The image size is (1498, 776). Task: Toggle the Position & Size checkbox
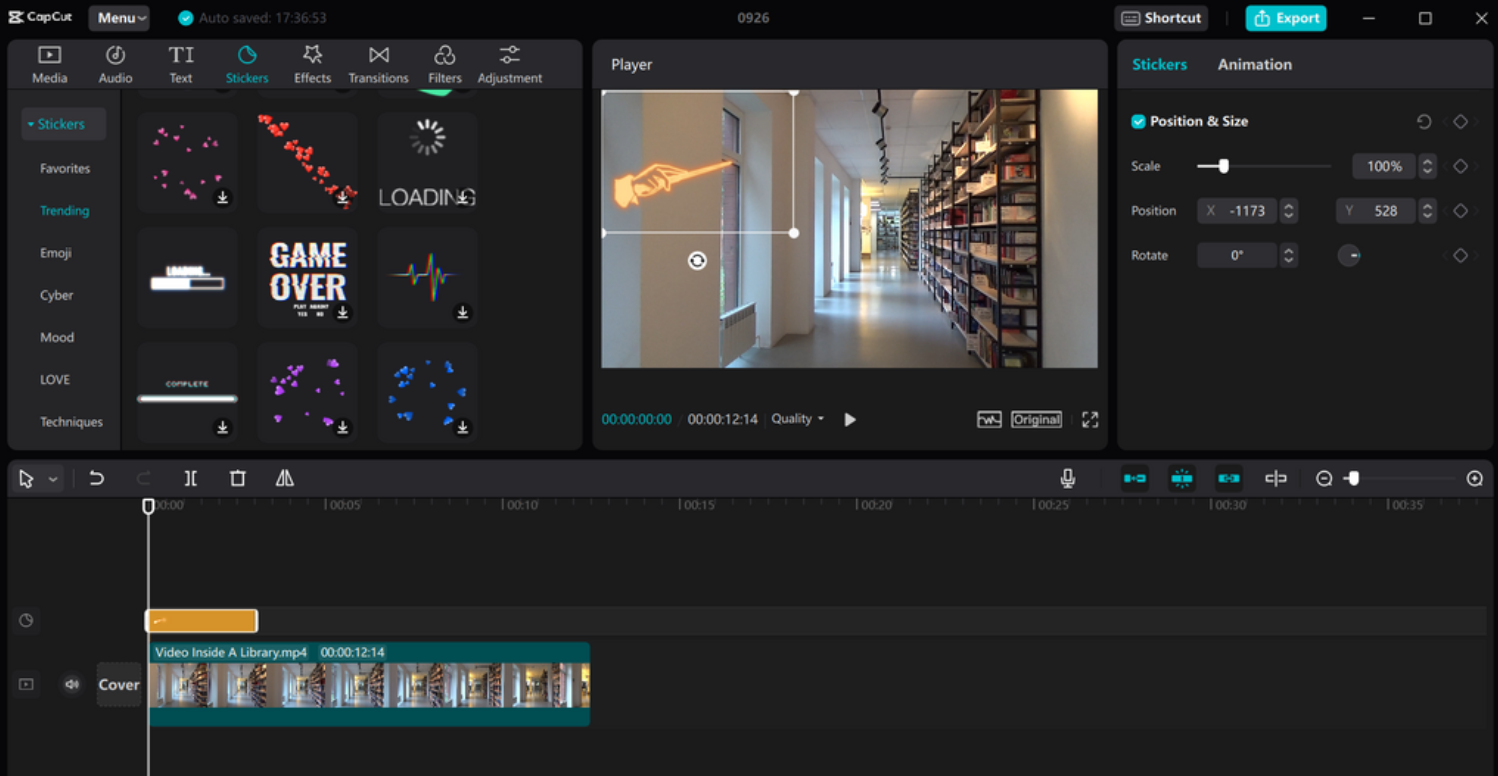[1139, 120]
